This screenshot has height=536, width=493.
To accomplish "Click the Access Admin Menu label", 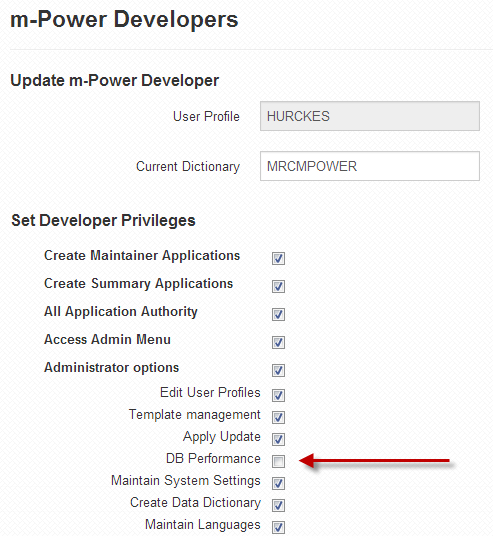I will click(x=107, y=339).
